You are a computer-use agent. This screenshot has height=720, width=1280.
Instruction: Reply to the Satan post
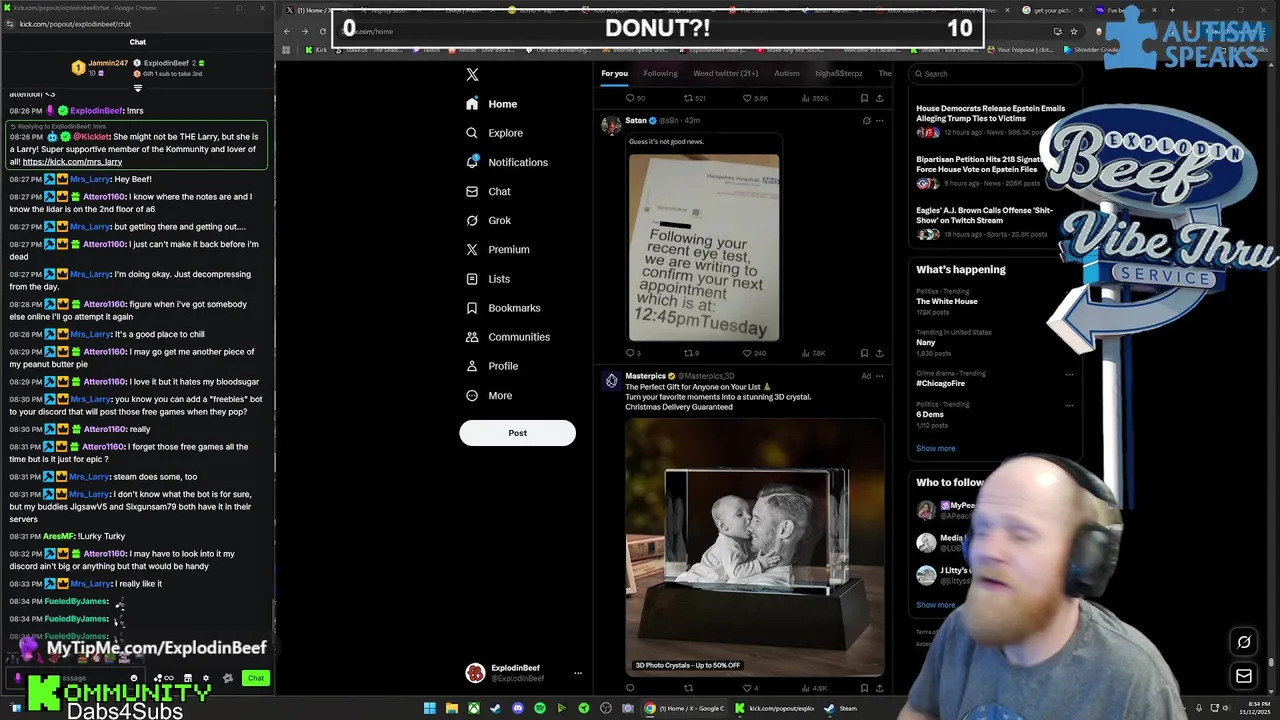click(630, 353)
